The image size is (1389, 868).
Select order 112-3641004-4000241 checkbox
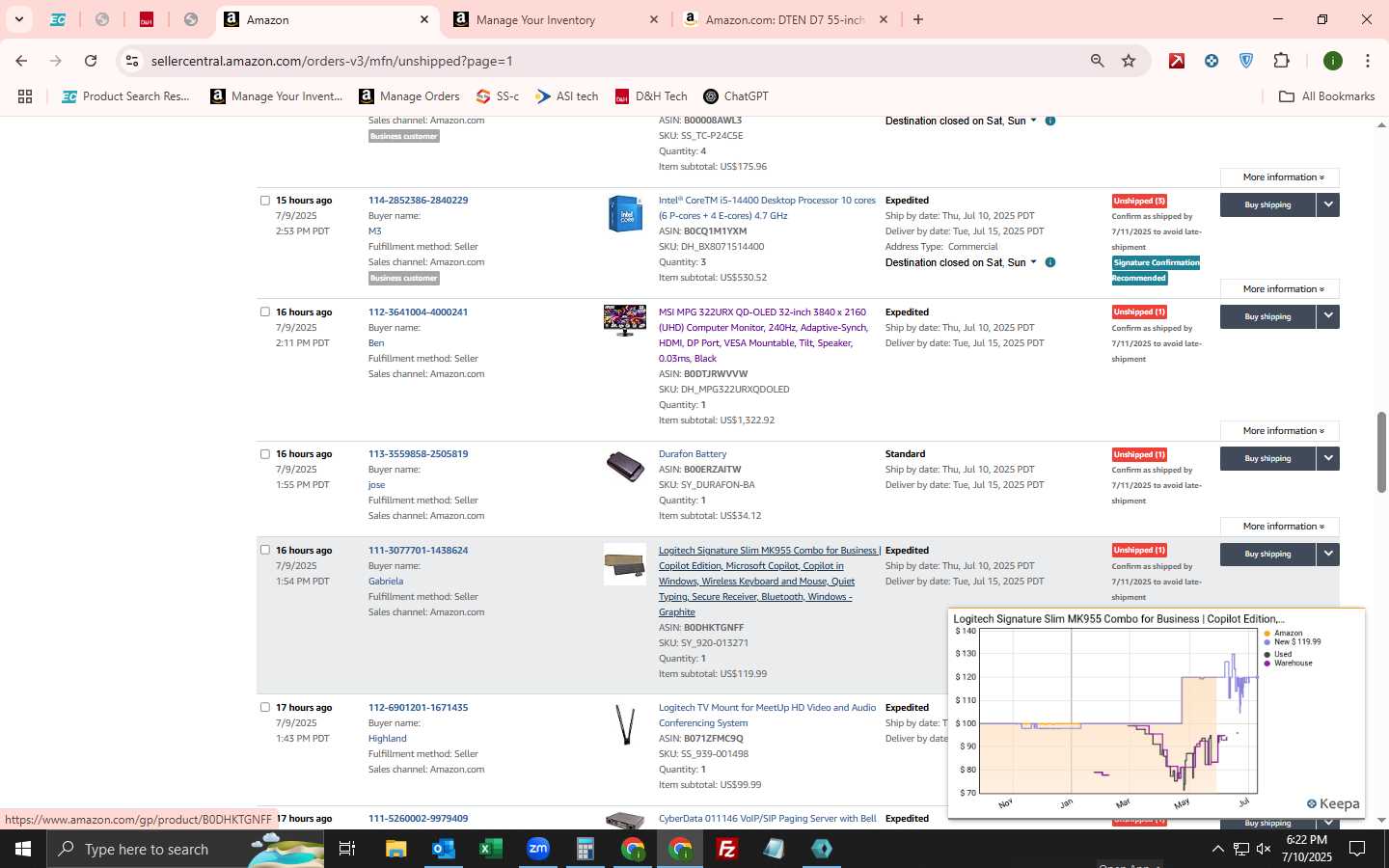pos(265,312)
